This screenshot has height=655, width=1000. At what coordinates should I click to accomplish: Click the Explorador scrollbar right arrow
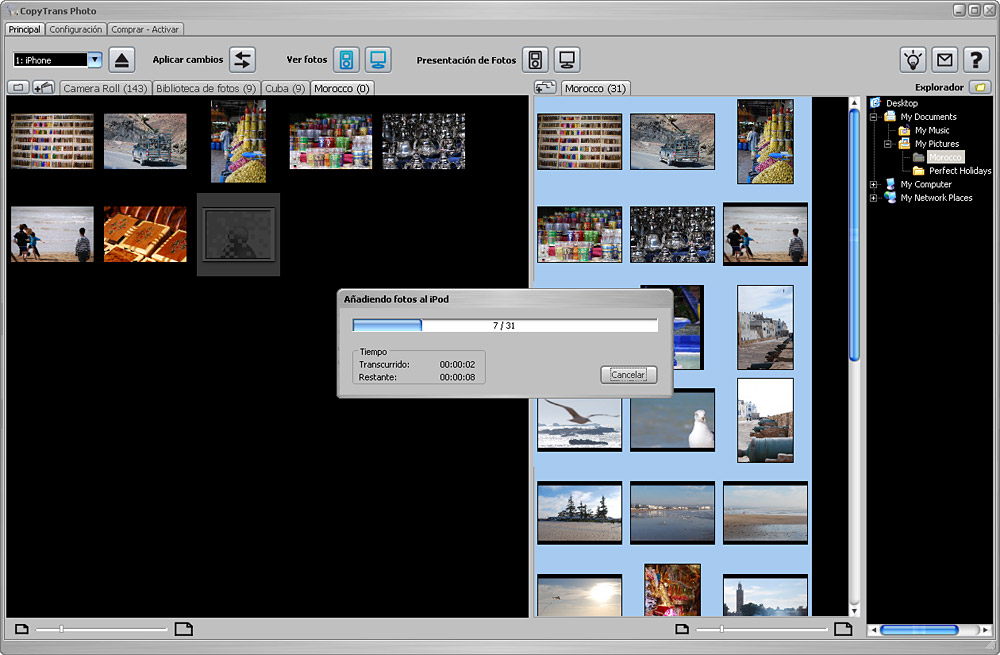(985, 629)
